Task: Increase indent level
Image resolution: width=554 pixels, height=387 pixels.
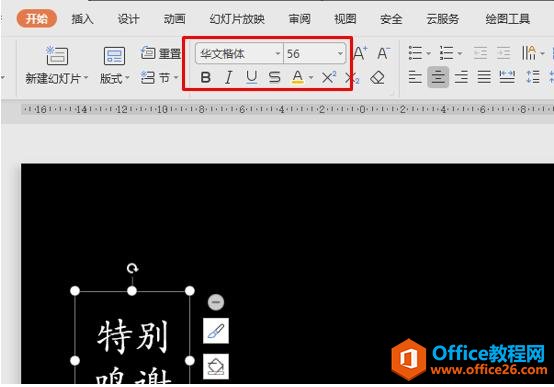Action: [503, 53]
